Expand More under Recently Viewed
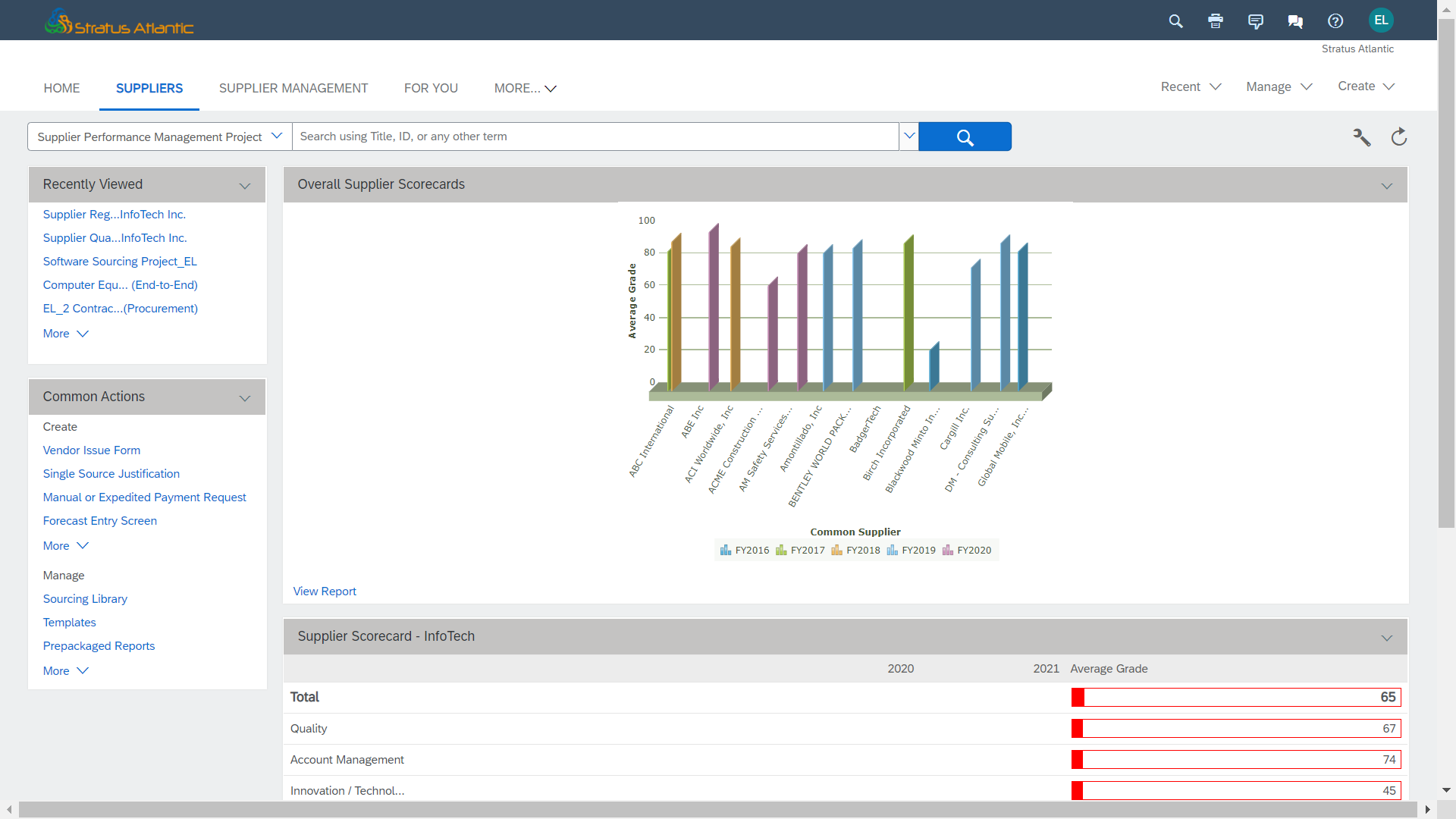The image size is (1456, 819). [x=66, y=334]
